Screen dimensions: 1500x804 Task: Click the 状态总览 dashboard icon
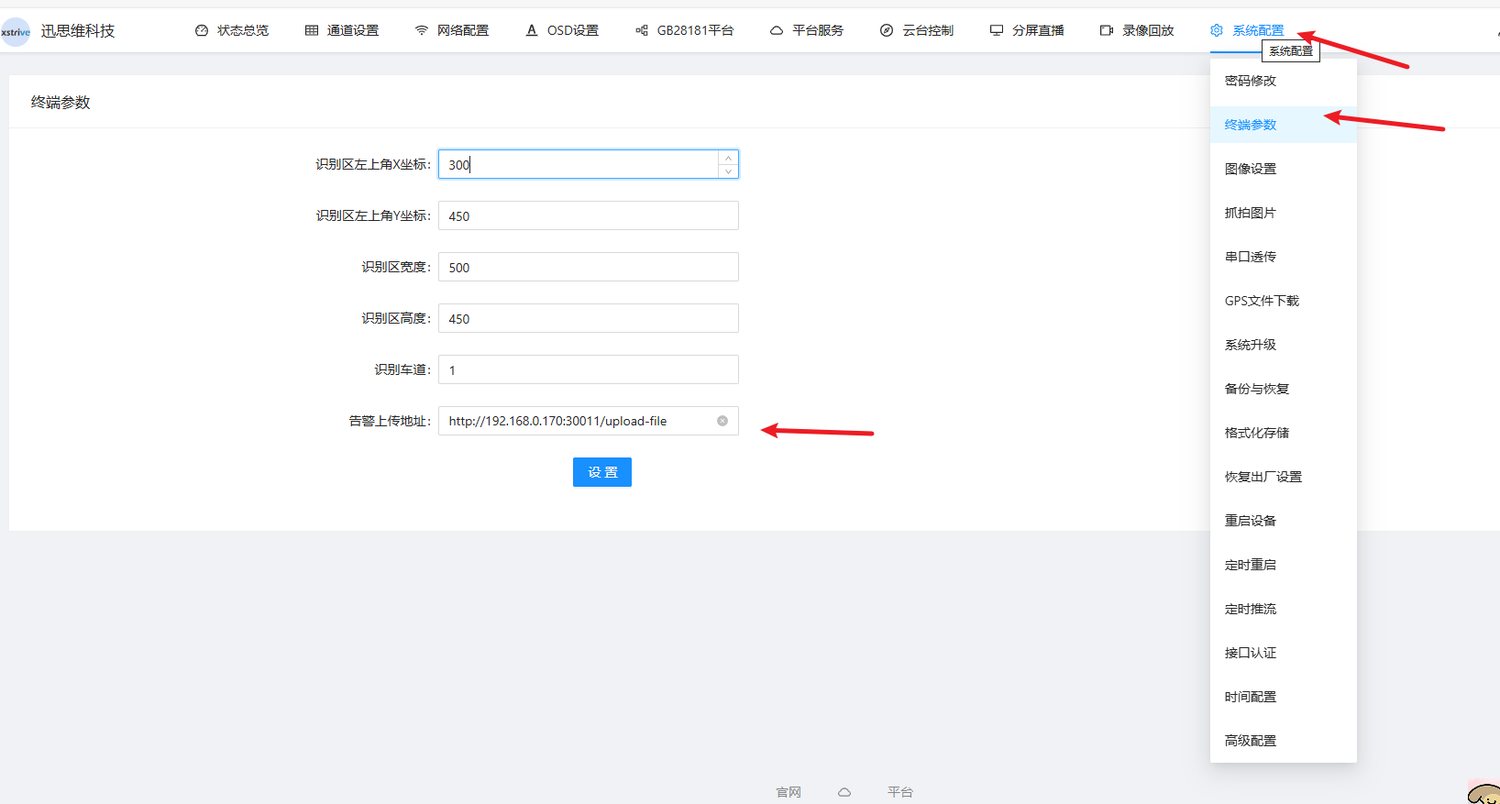pos(201,31)
